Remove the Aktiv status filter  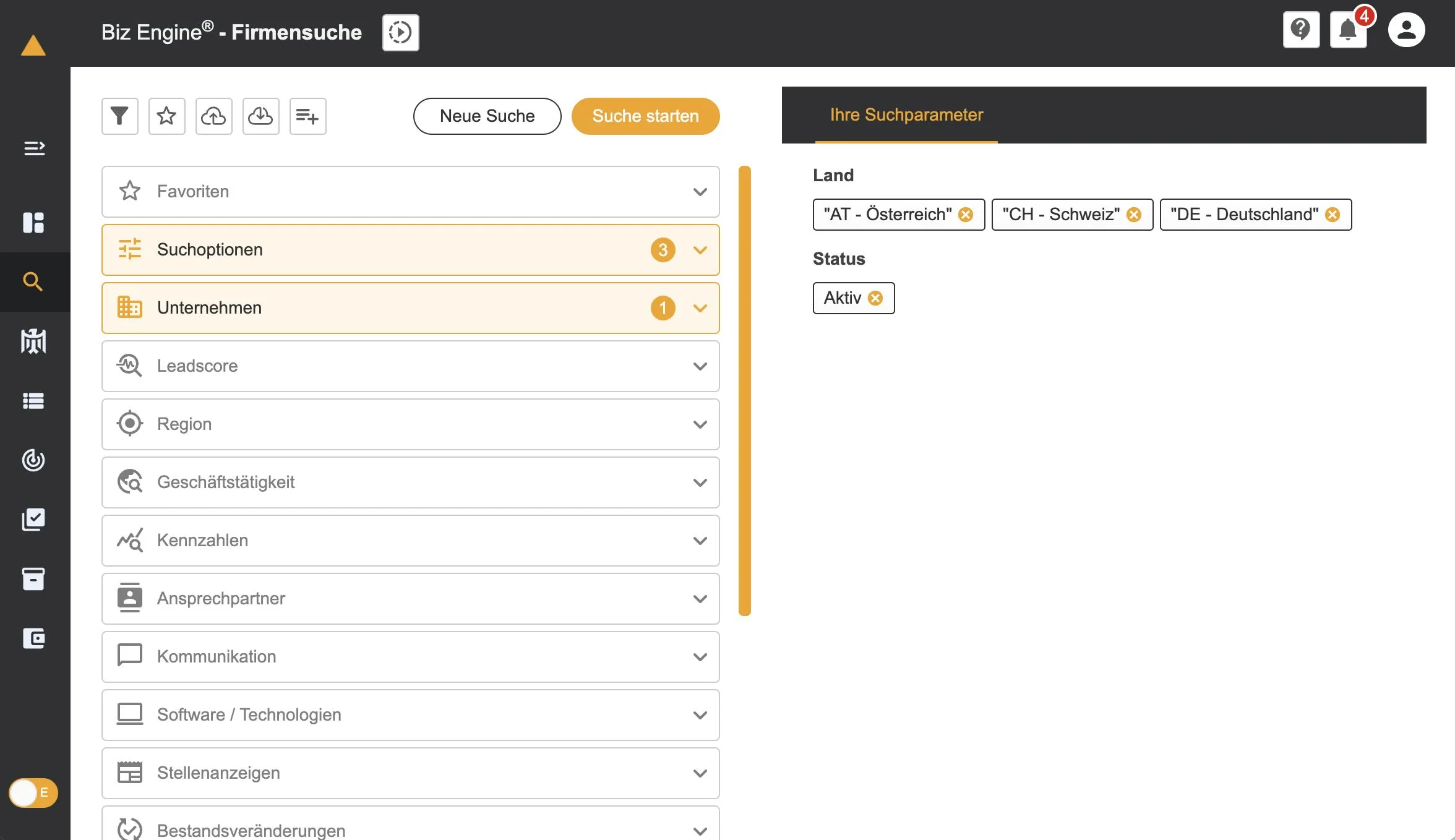tap(875, 298)
